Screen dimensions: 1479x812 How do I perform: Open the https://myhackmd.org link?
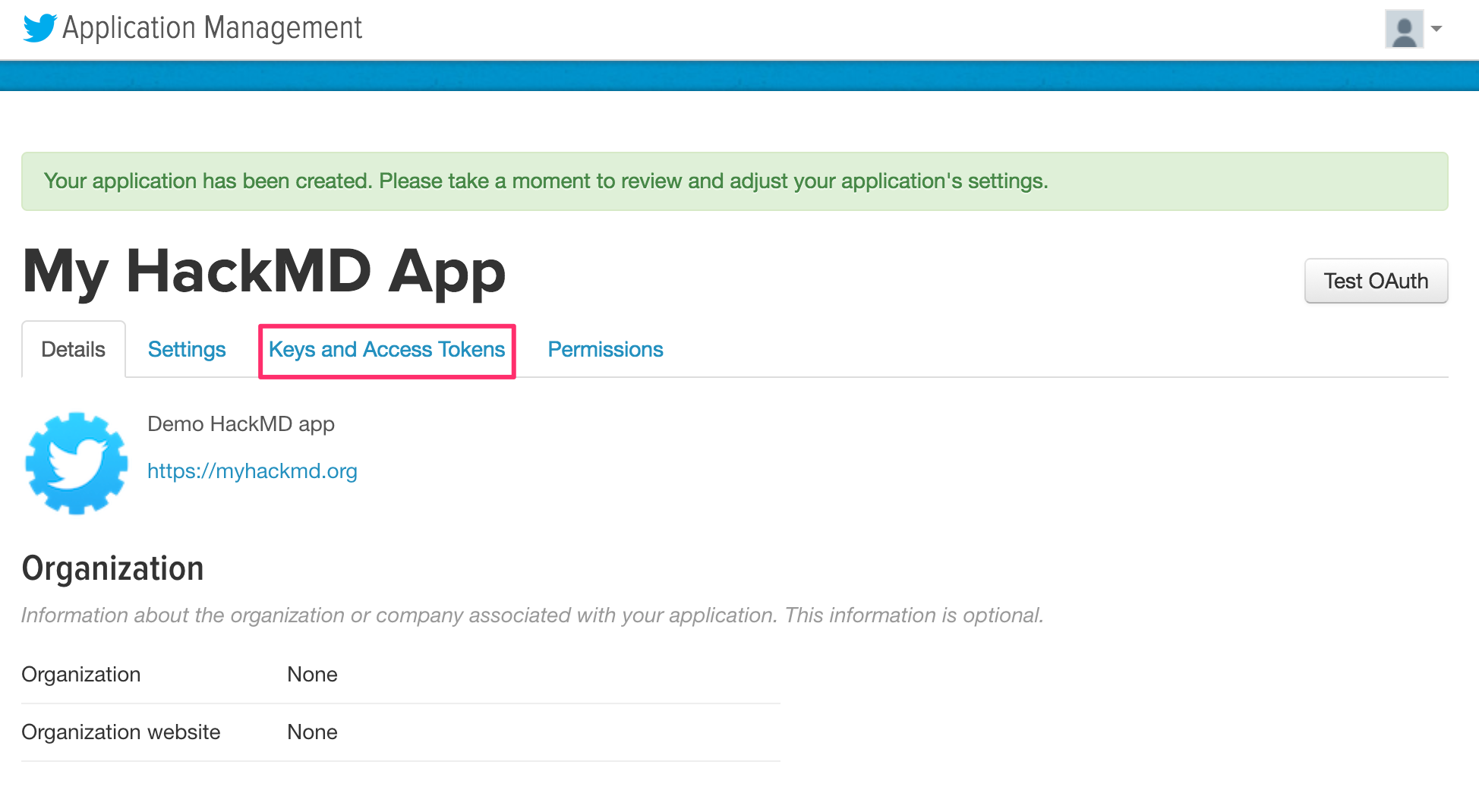(x=252, y=471)
